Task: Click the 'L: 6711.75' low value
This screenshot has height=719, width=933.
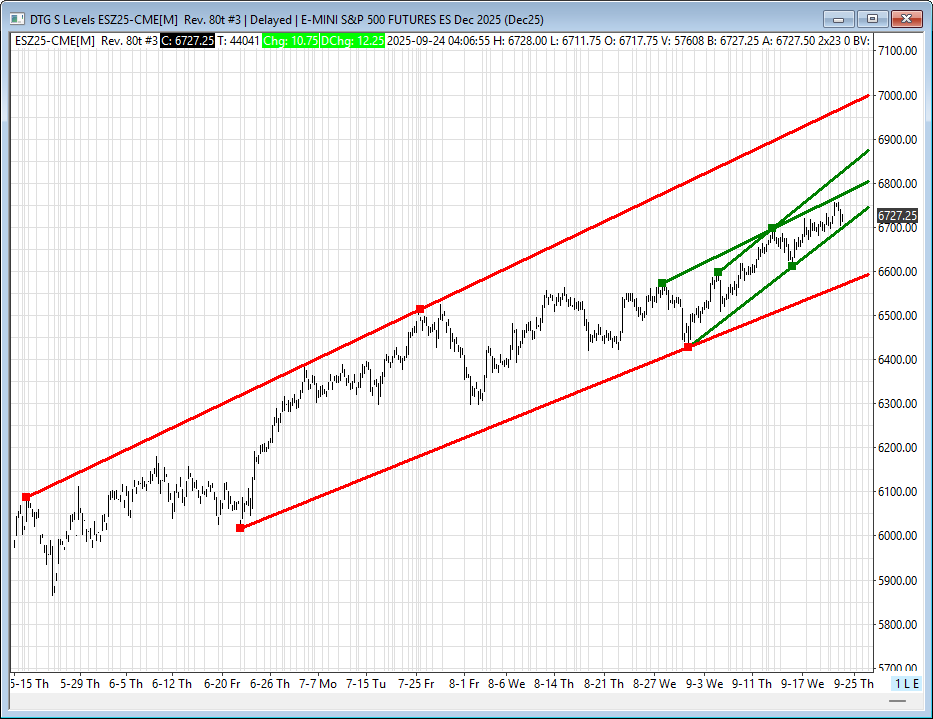Action: click(575, 40)
